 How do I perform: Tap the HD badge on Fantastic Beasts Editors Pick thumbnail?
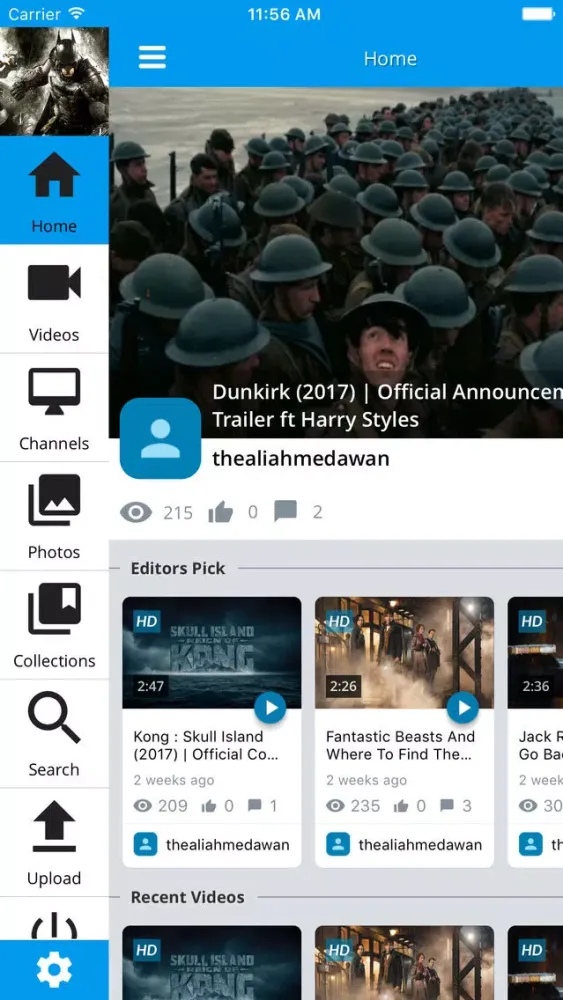[339, 622]
